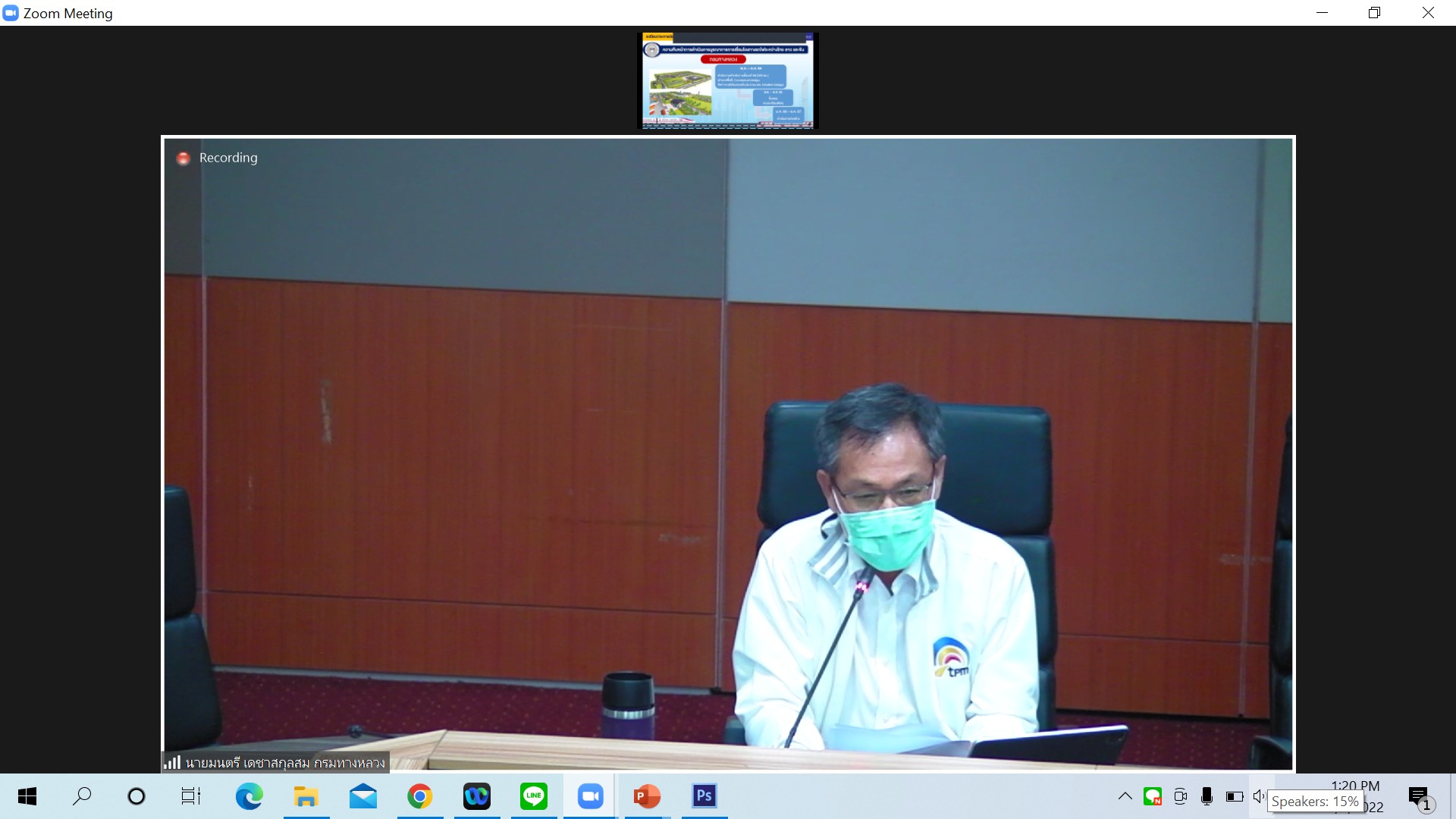
Task: Open the LINE app from the taskbar
Action: tap(534, 796)
